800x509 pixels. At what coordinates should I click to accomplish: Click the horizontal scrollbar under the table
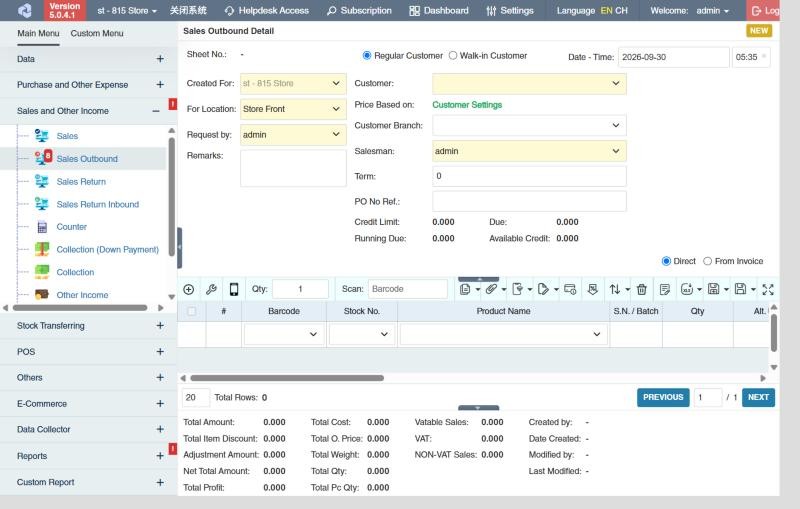pyautogui.click(x=287, y=378)
